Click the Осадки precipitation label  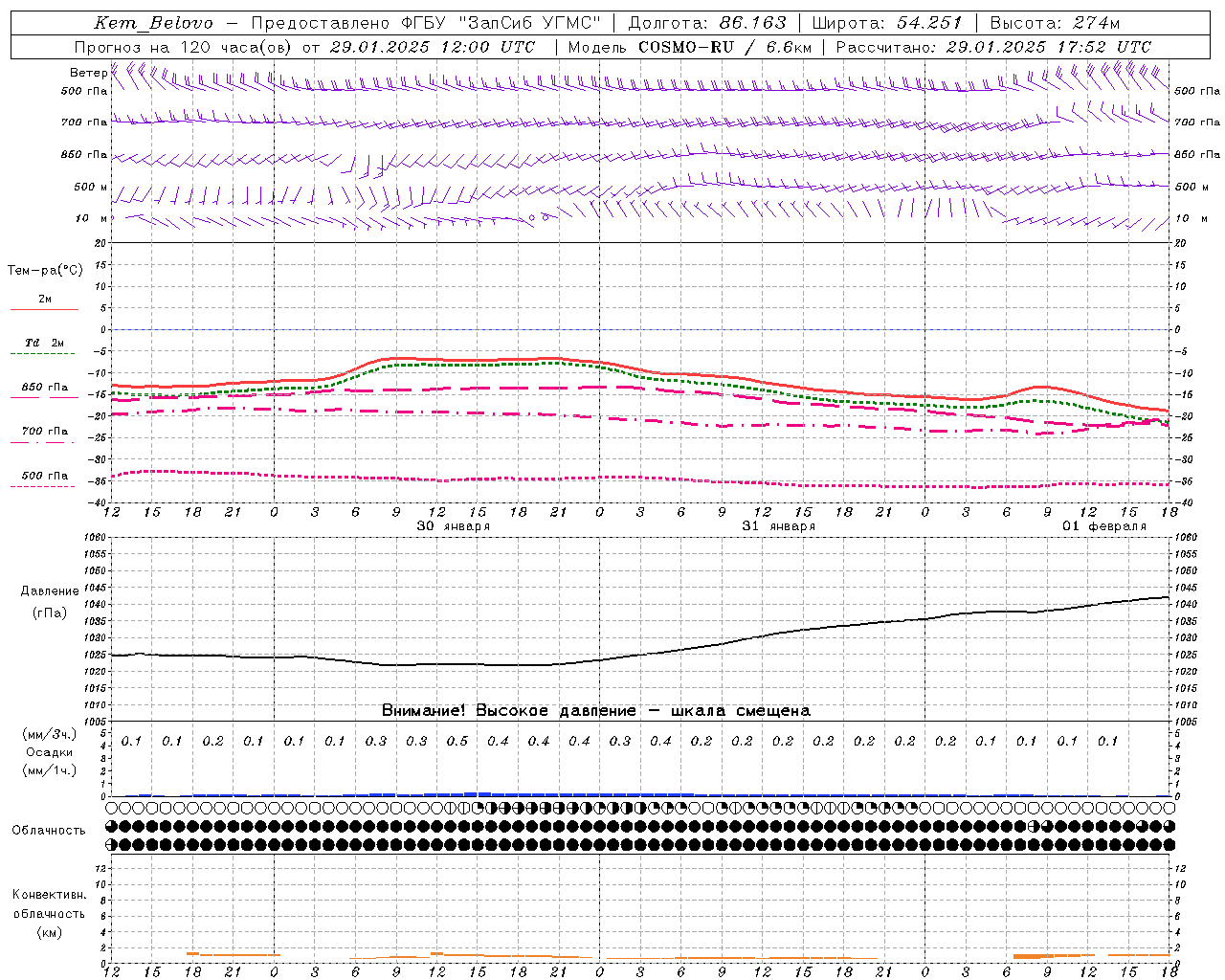[x=50, y=752]
